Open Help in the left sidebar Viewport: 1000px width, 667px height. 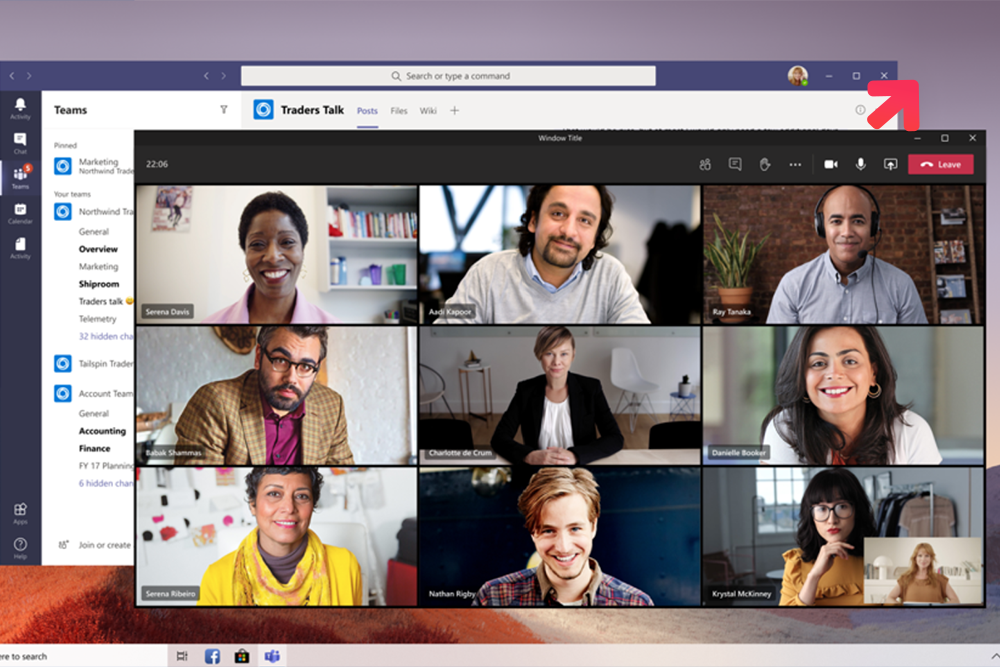pos(20,548)
